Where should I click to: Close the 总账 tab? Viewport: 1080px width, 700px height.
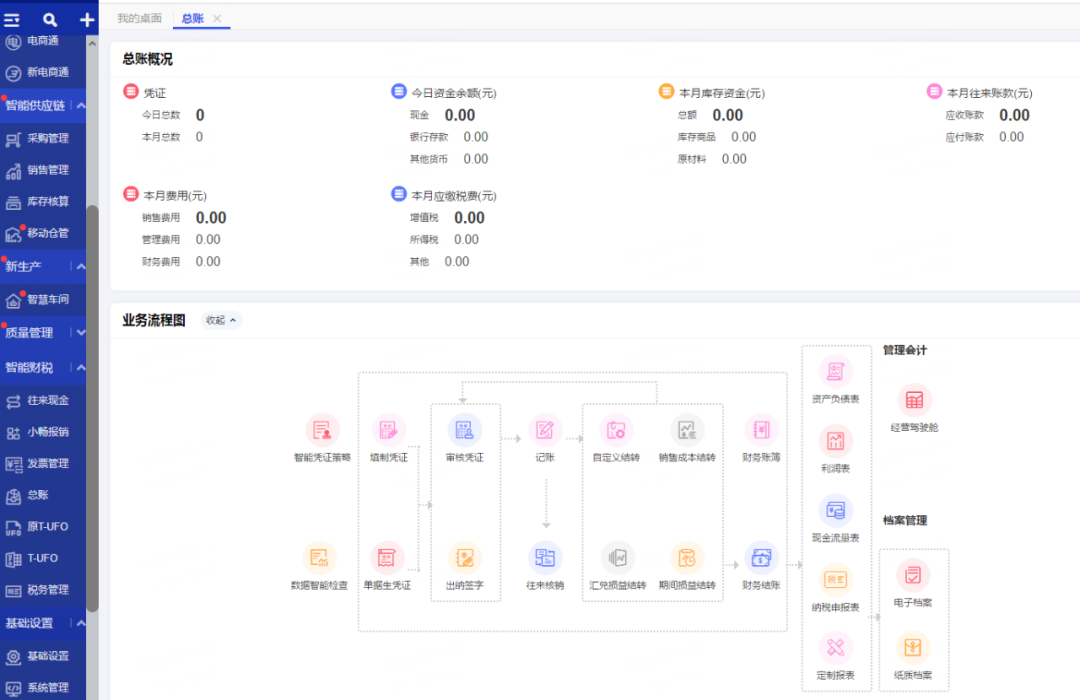coord(217,18)
